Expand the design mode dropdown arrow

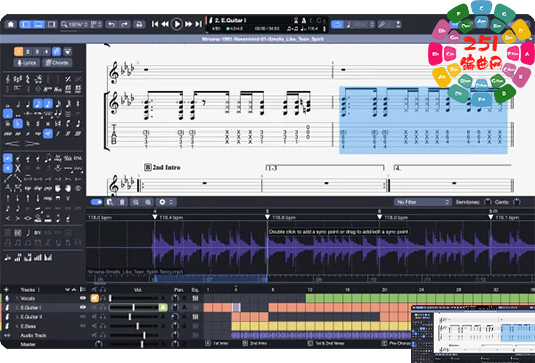point(68,52)
